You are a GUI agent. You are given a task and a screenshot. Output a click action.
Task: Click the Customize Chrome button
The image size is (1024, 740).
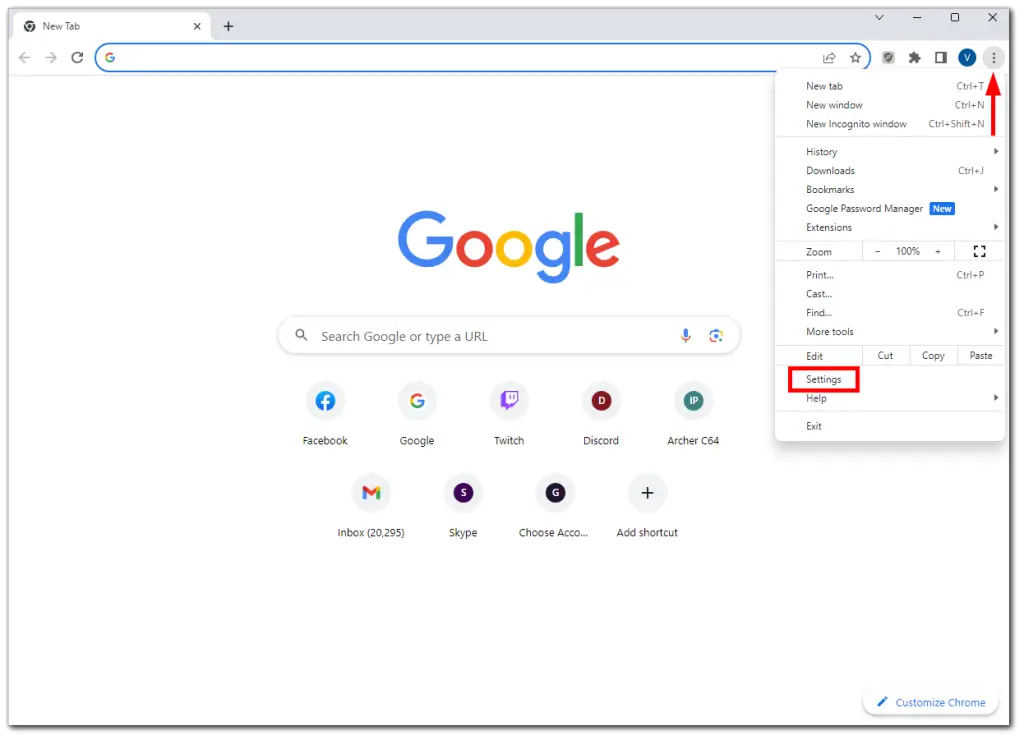click(930, 702)
